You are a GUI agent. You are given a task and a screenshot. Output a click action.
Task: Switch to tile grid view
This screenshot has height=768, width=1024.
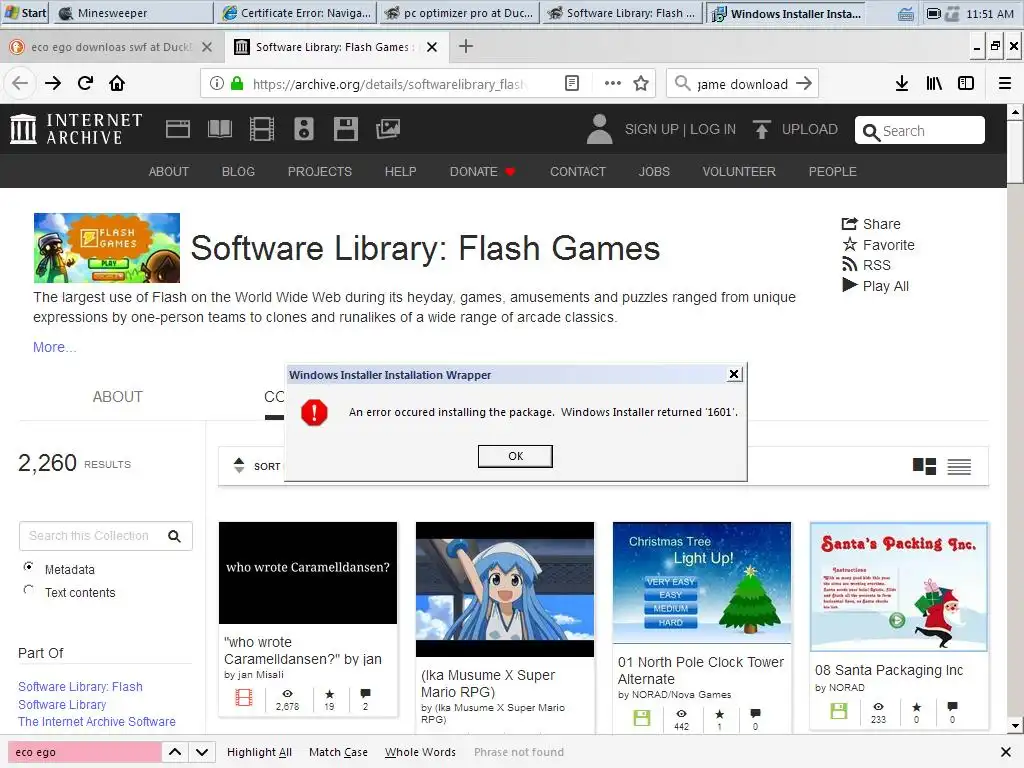pos(924,466)
